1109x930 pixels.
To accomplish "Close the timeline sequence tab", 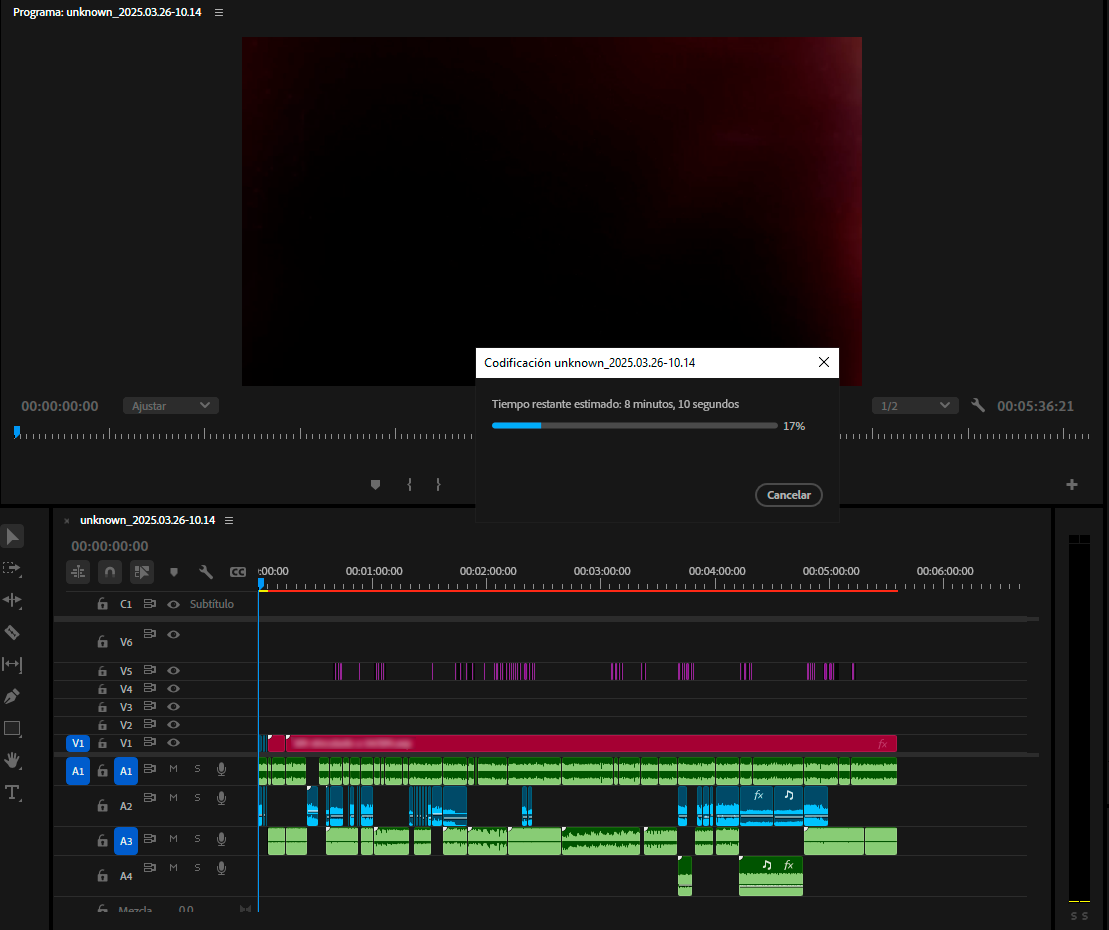I will coord(67,521).
